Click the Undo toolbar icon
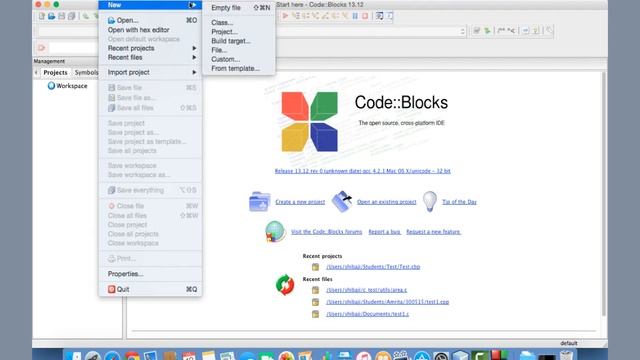 coord(85,16)
